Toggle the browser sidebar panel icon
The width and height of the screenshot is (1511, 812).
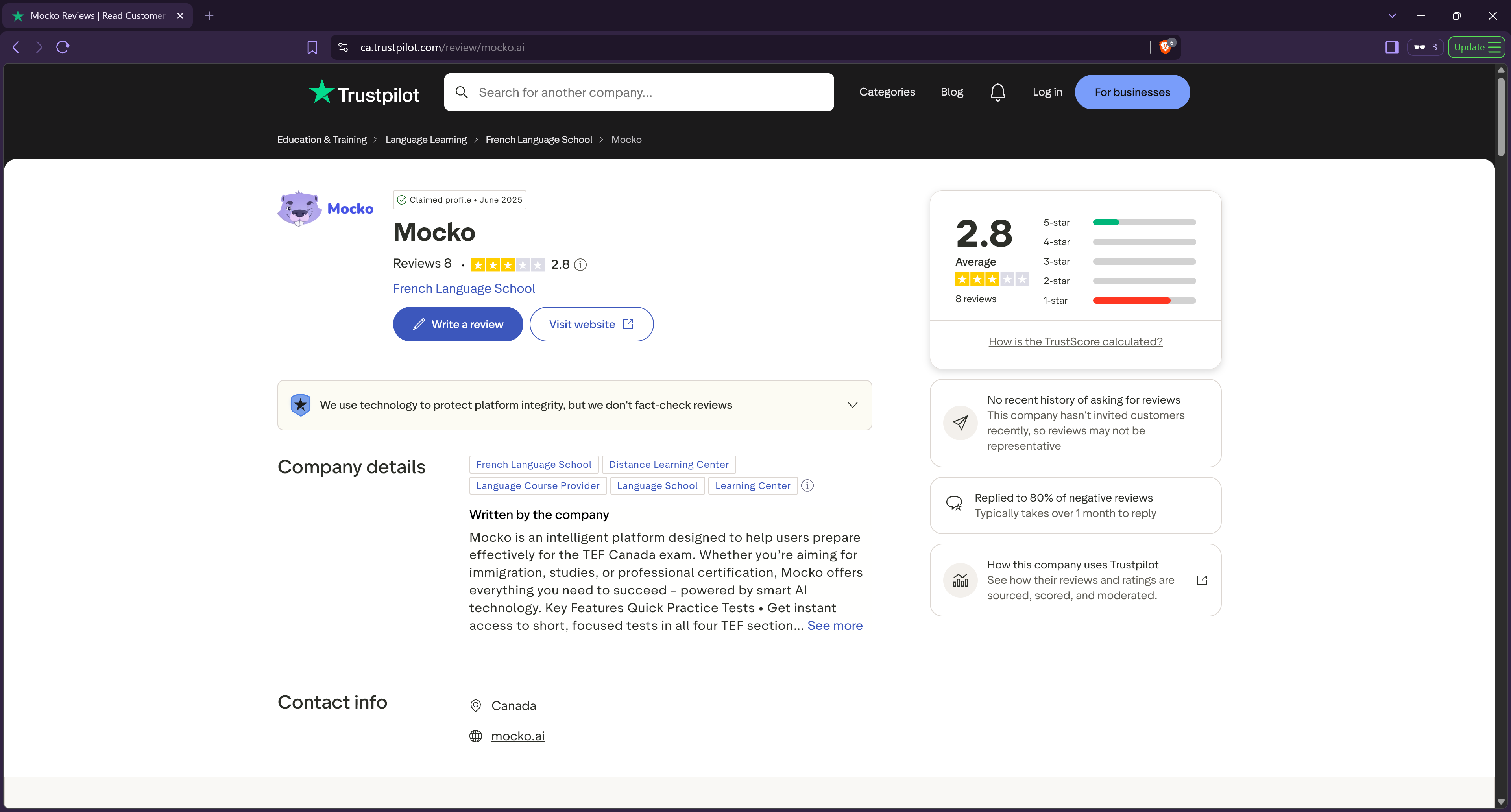coord(1391,47)
